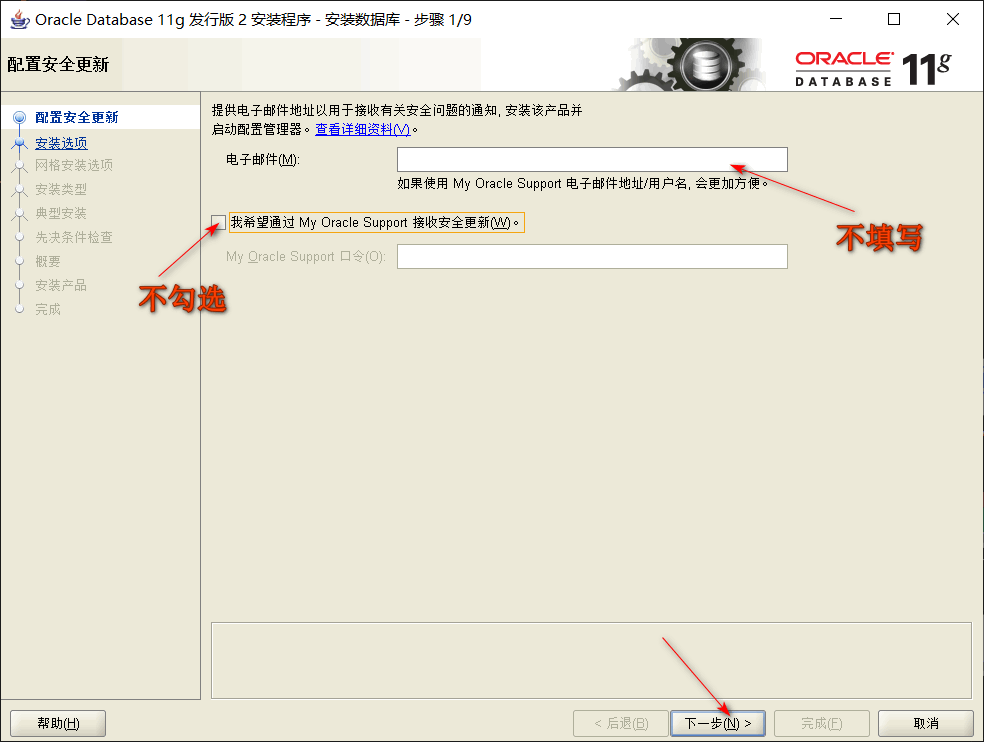Select the 安装类型 step
The width and height of the screenshot is (984, 742).
[x=61, y=189]
